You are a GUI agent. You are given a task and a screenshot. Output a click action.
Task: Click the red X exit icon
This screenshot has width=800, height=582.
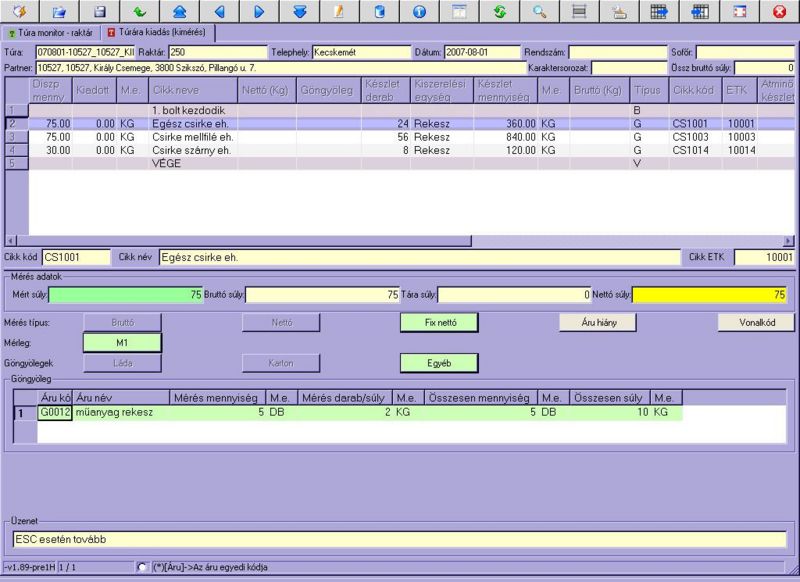coord(779,11)
